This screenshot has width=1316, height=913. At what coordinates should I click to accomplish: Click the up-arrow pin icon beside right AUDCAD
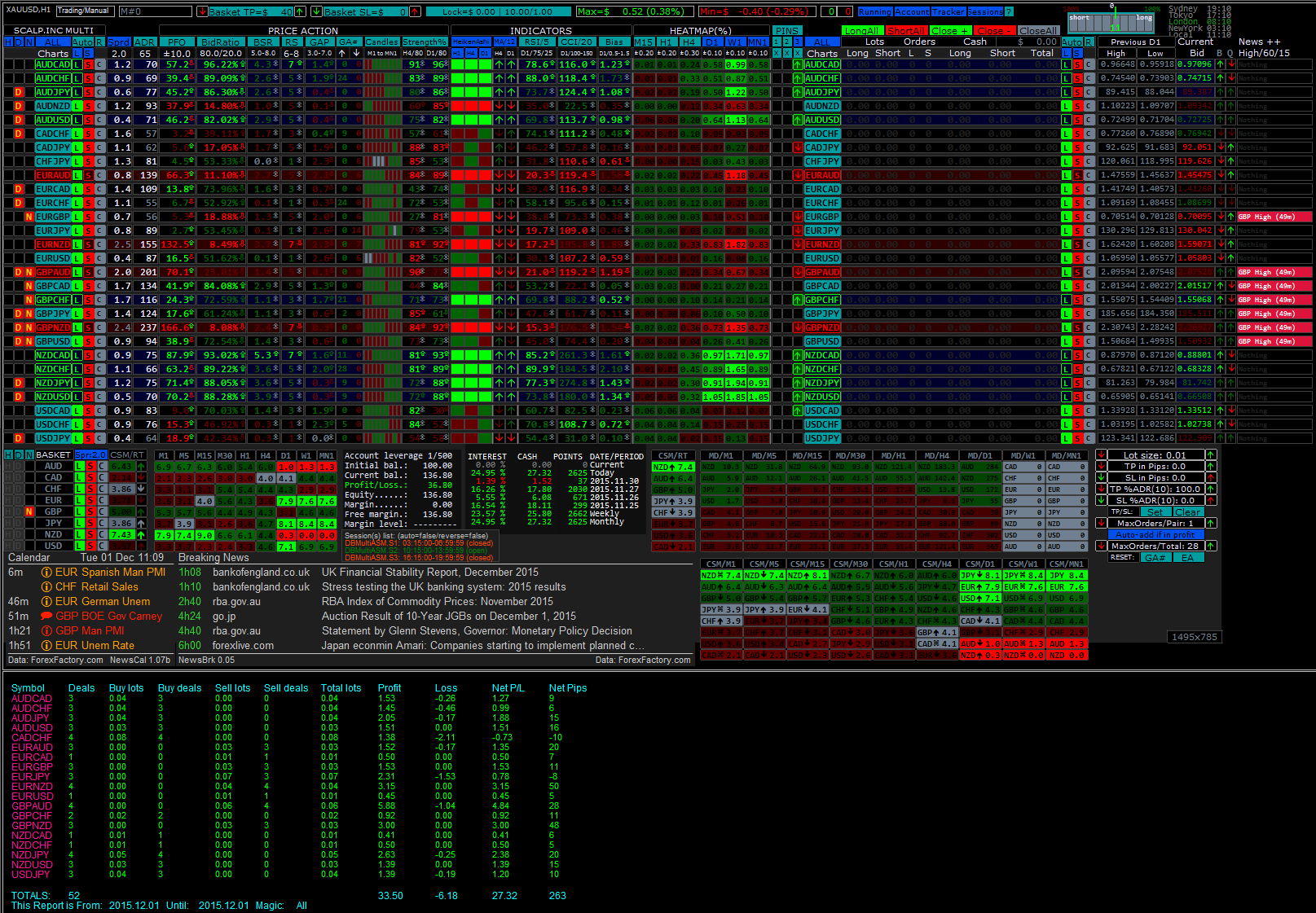point(798,64)
